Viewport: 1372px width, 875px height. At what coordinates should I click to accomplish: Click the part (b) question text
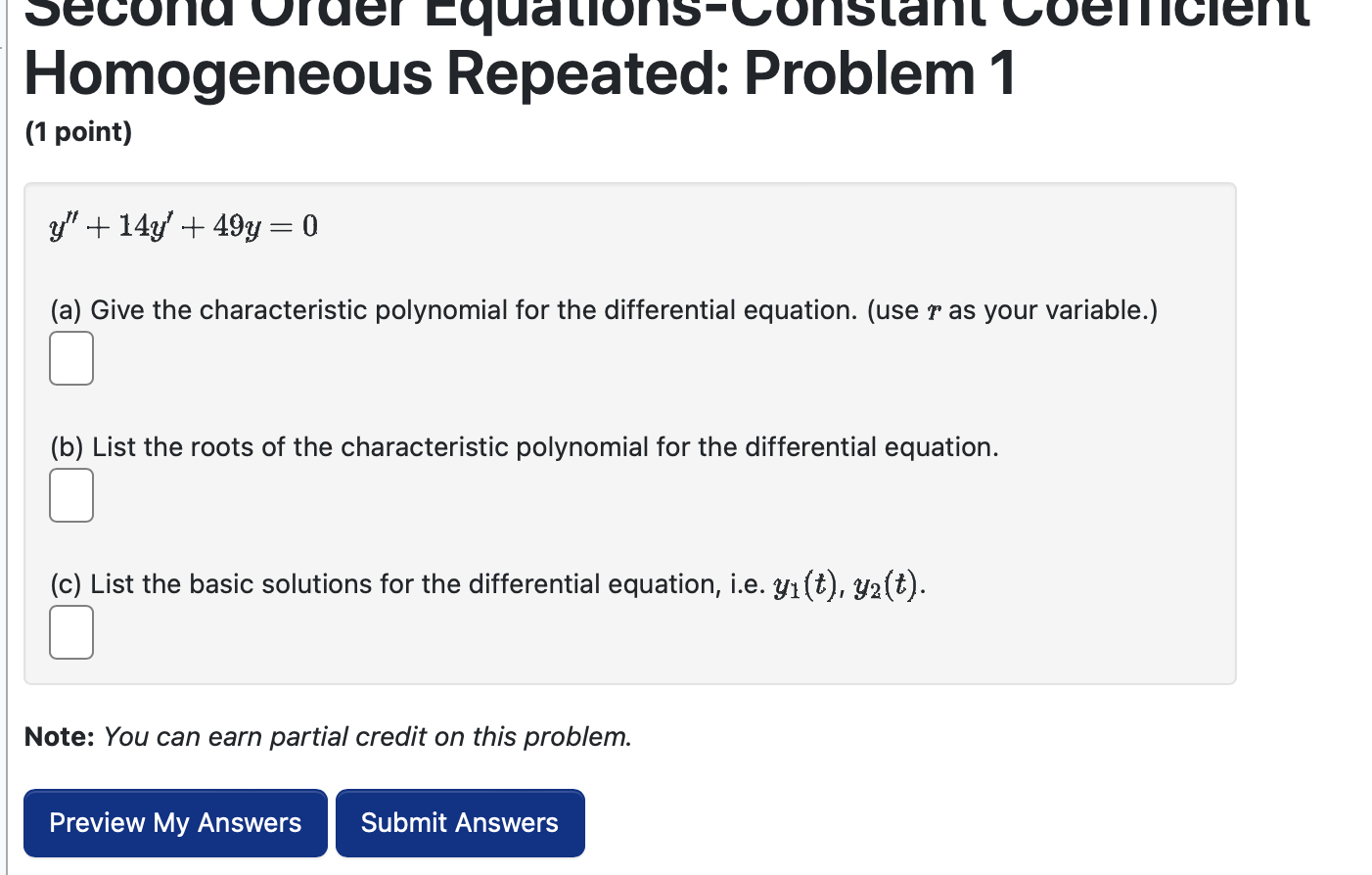point(525,446)
